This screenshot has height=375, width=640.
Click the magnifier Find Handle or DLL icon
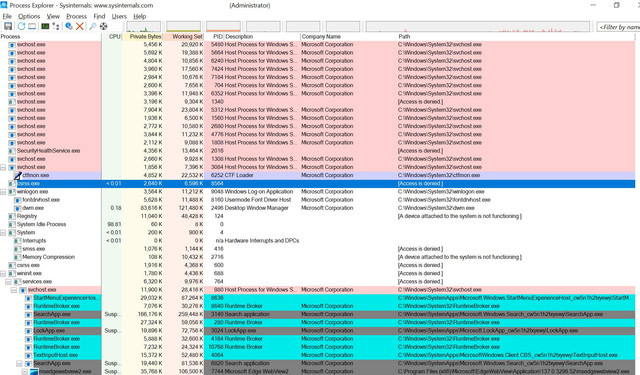click(93, 27)
